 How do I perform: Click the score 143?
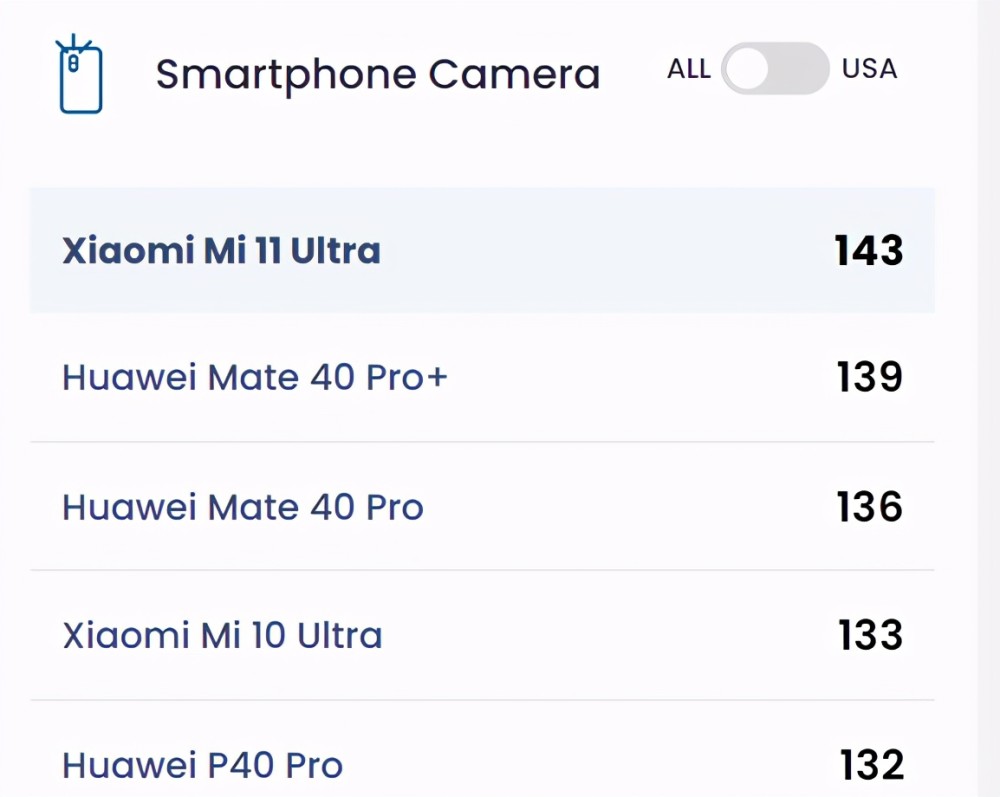pyautogui.click(x=869, y=251)
